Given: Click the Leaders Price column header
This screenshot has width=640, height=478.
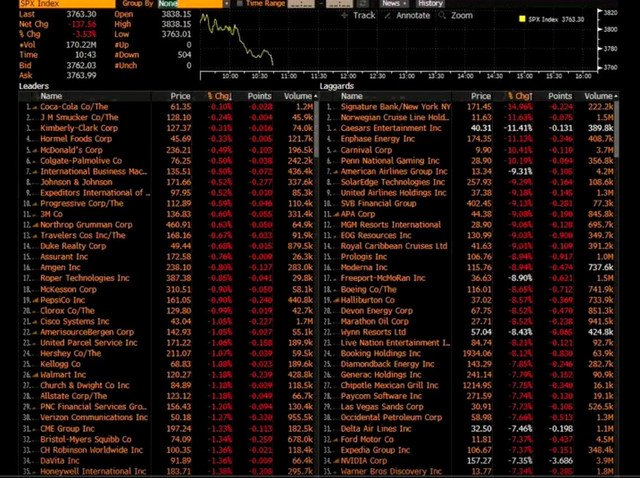Looking at the screenshot, I should tap(180, 96).
